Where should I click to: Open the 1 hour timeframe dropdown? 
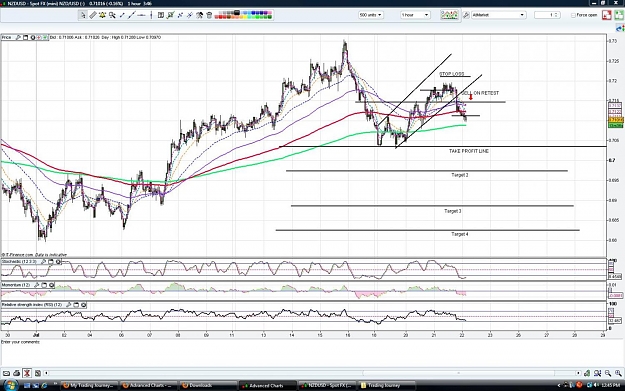tap(415, 15)
